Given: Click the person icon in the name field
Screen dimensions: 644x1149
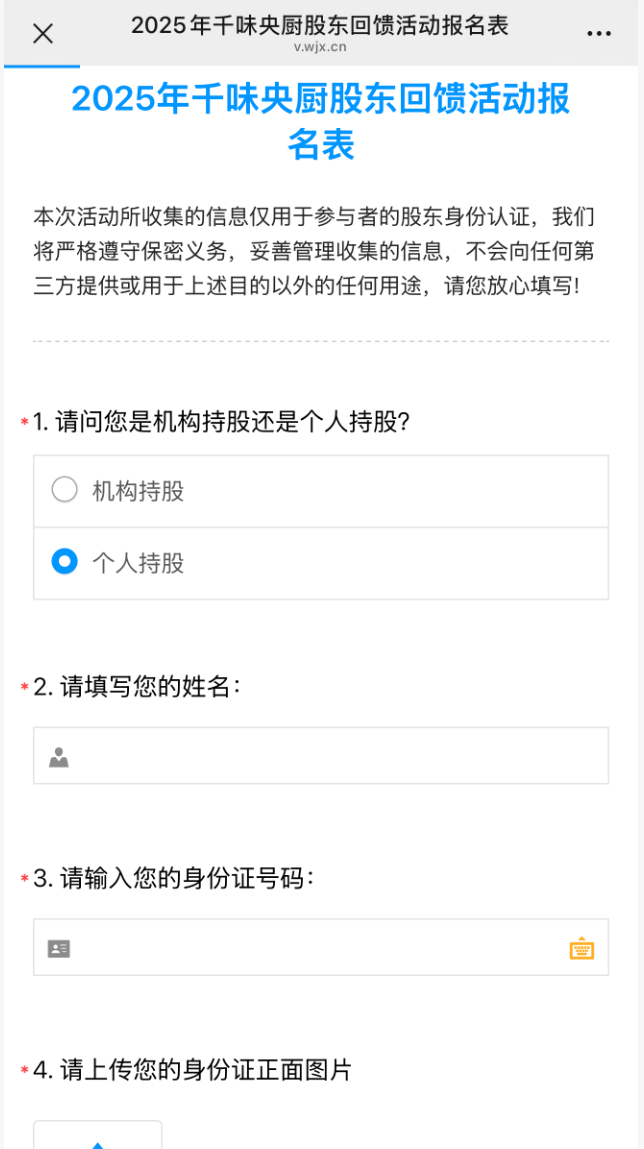Looking at the screenshot, I should (59, 757).
